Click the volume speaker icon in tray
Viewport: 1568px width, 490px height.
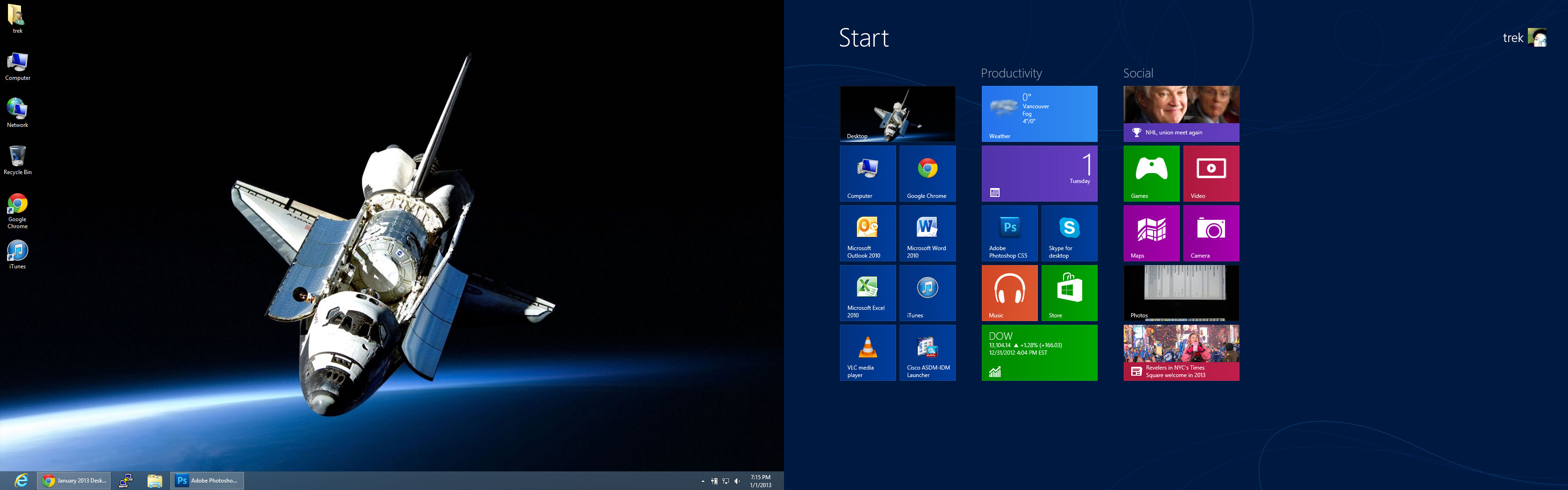point(737,482)
